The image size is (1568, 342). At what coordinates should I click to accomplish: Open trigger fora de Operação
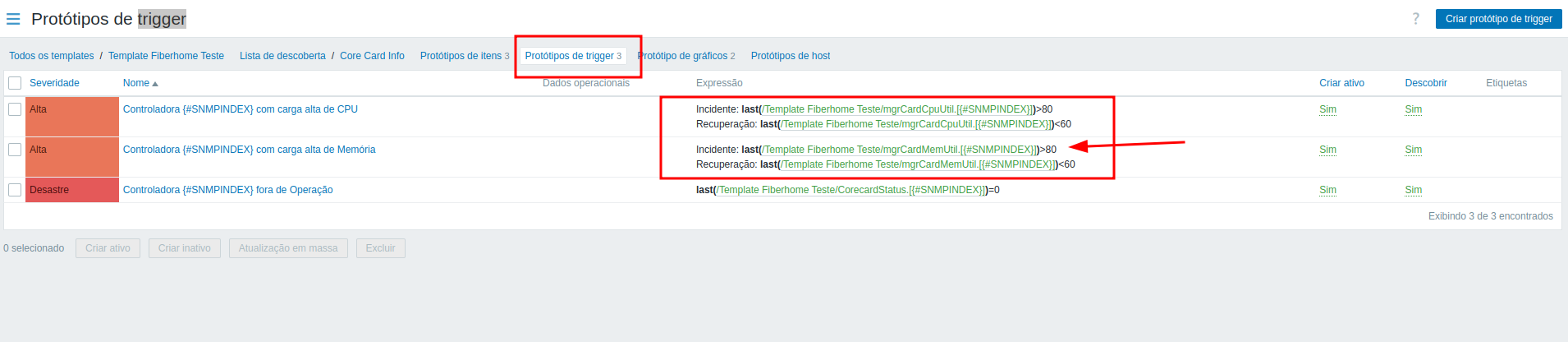[x=227, y=190]
